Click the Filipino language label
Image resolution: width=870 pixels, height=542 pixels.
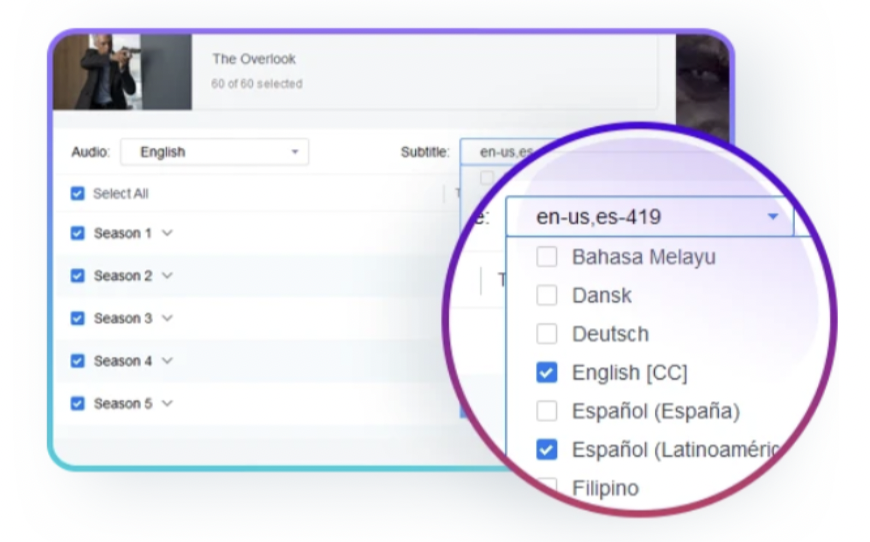coord(605,488)
